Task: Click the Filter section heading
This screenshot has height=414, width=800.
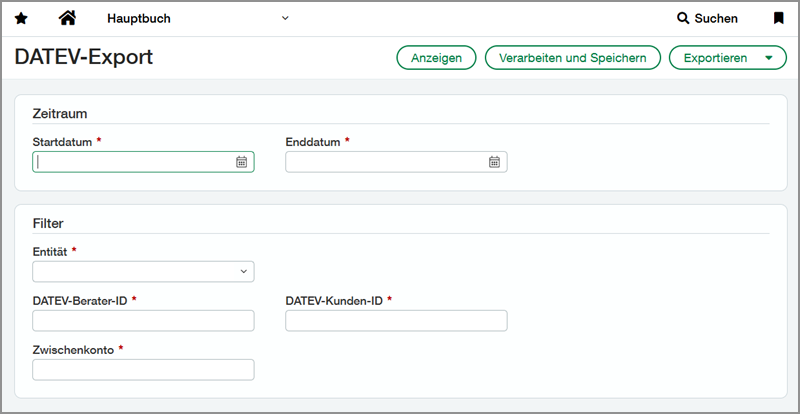Action: pos(48,224)
